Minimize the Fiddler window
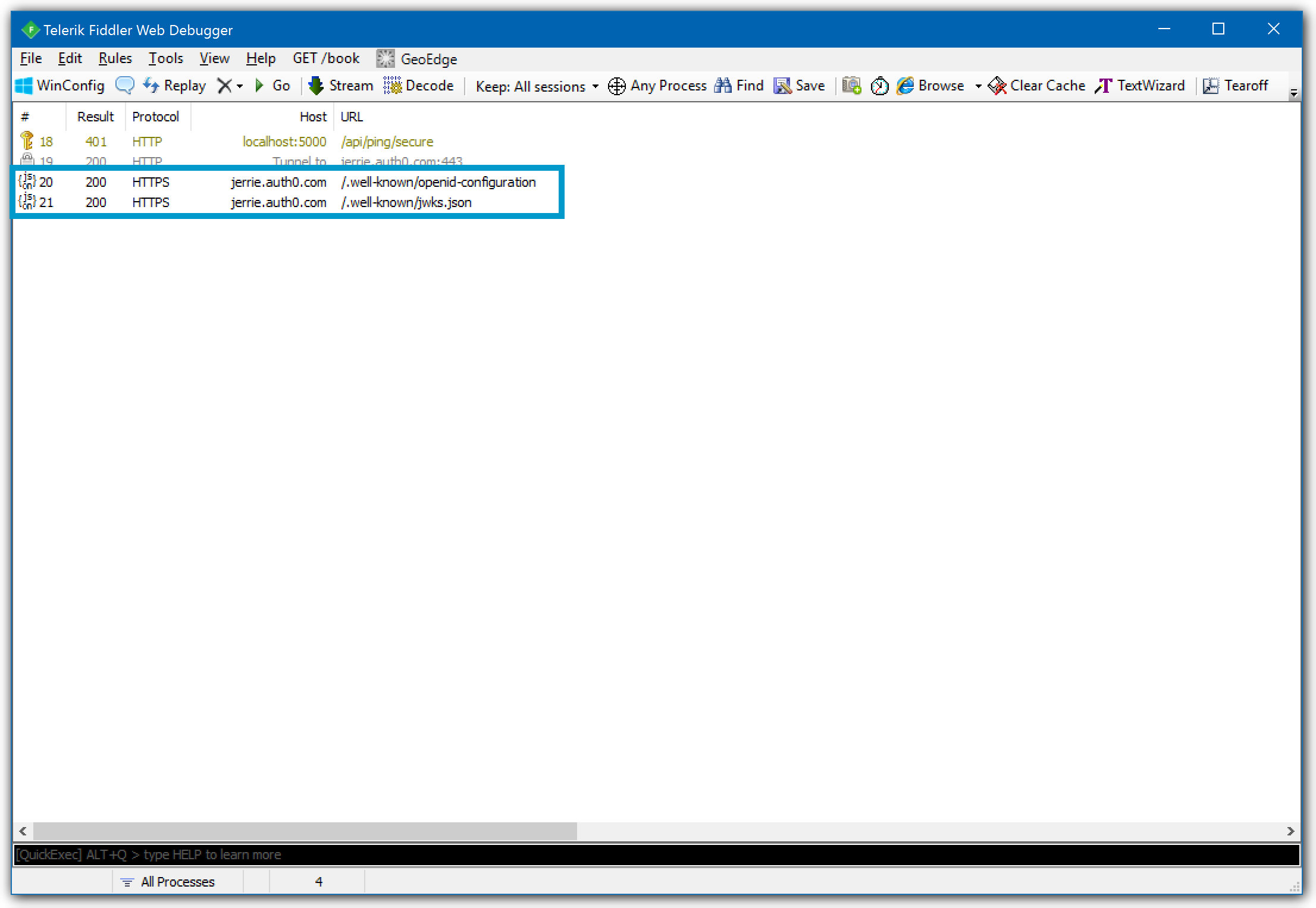 click(x=1164, y=29)
